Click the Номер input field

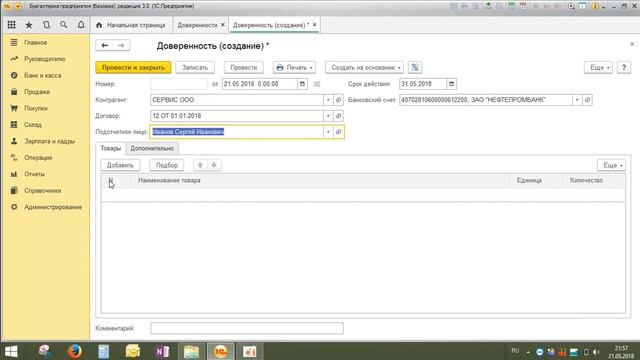tap(179, 84)
